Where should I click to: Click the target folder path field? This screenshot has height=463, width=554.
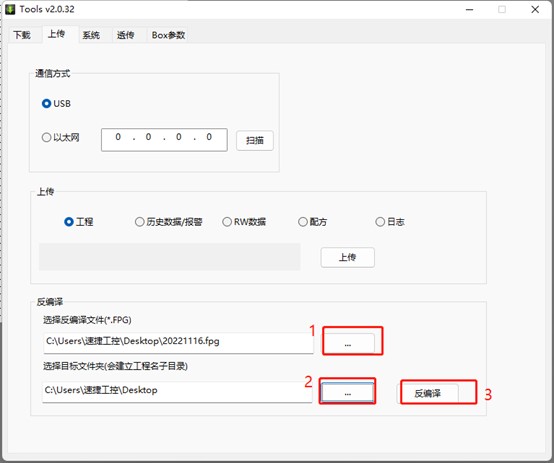click(x=177, y=391)
